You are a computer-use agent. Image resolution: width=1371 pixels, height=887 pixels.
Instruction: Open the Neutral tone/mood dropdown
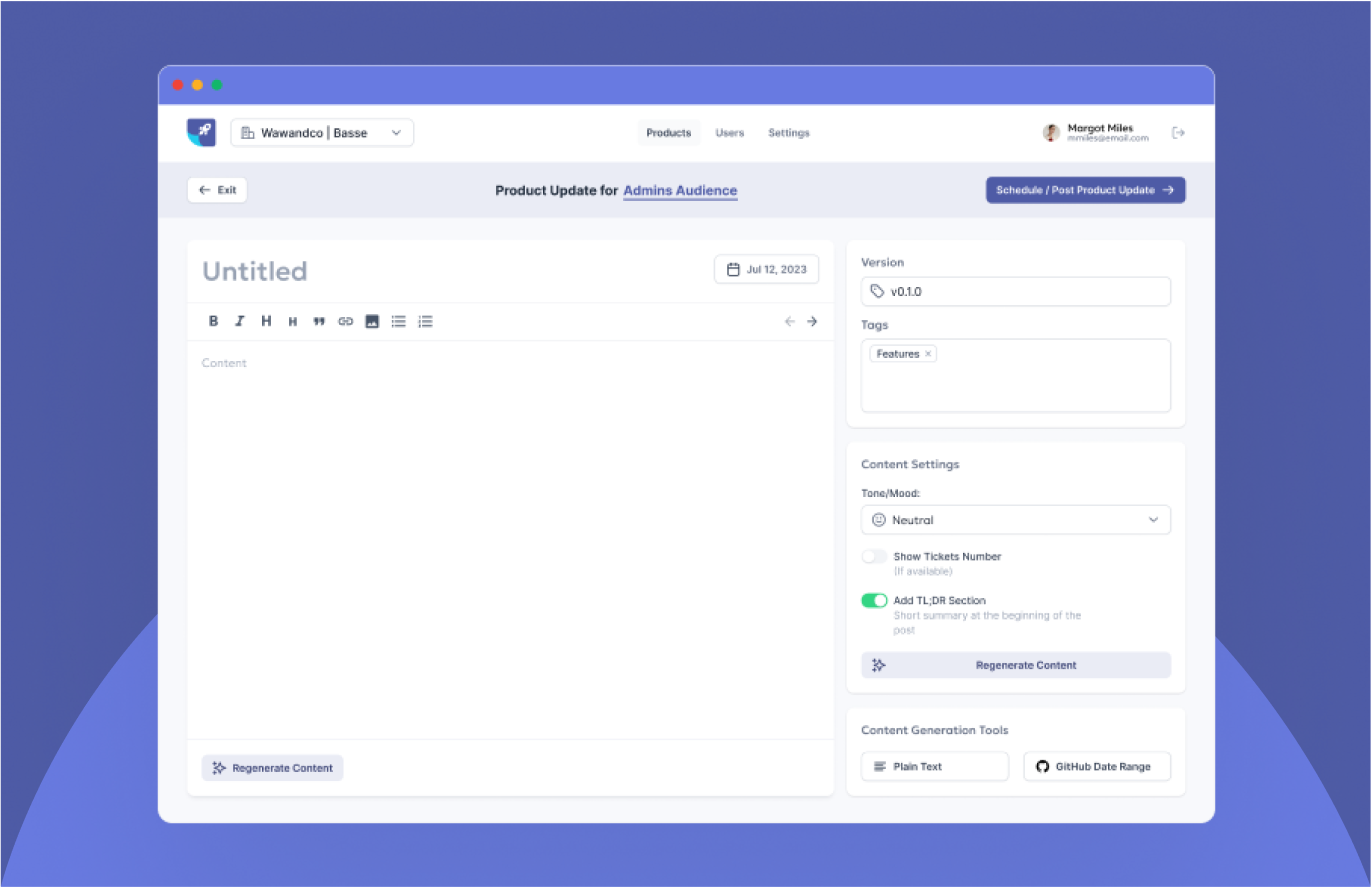tap(1015, 520)
